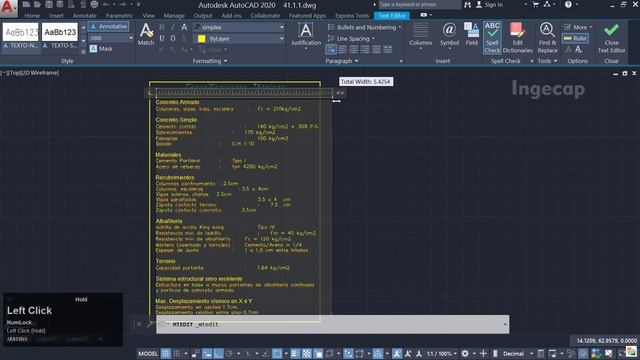Screen dimensions: 640x360
Task: Toggle snap mode in status bar
Action: (176, 353)
